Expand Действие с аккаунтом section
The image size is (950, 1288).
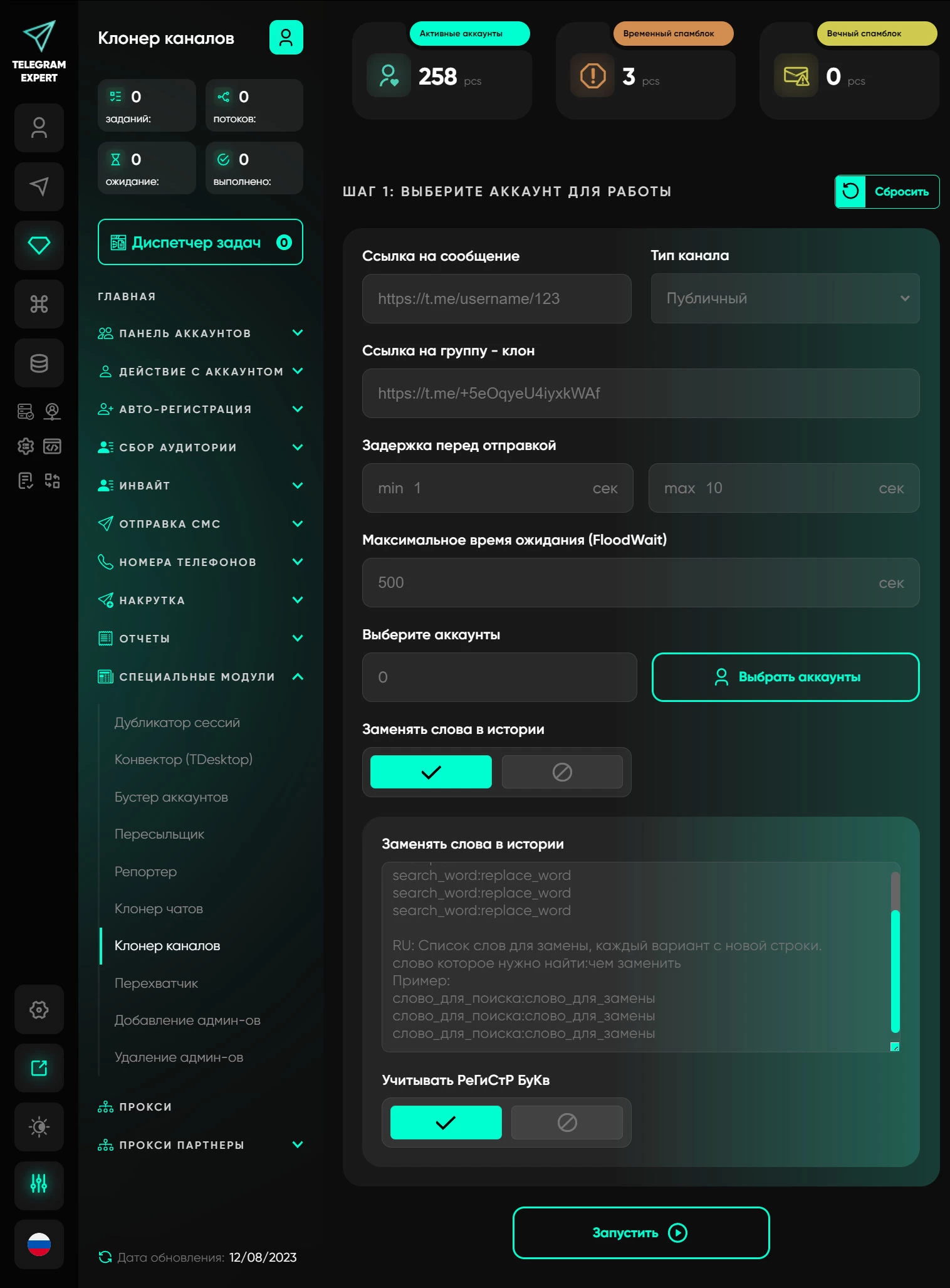point(201,371)
